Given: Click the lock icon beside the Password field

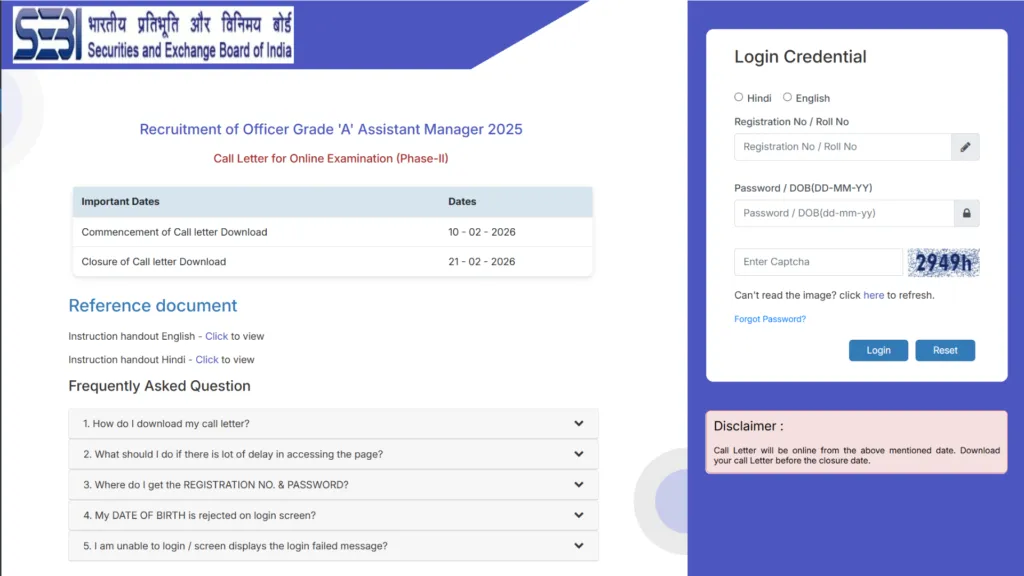Looking at the screenshot, I should pos(966,213).
